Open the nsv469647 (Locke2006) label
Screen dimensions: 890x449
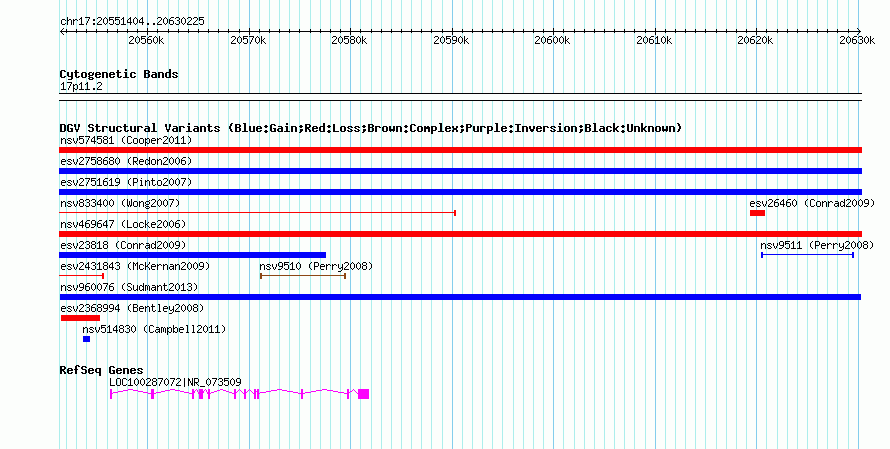tap(123, 224)
